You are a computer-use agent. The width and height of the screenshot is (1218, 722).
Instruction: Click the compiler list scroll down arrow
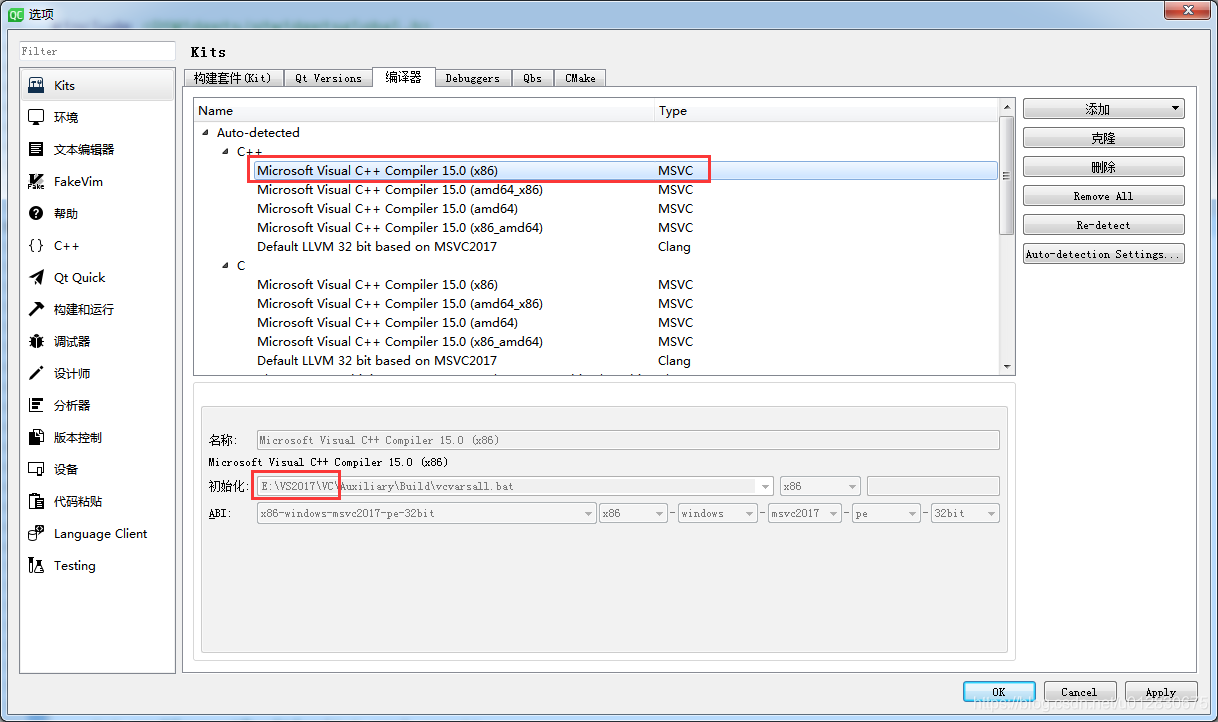point(1006,367)
